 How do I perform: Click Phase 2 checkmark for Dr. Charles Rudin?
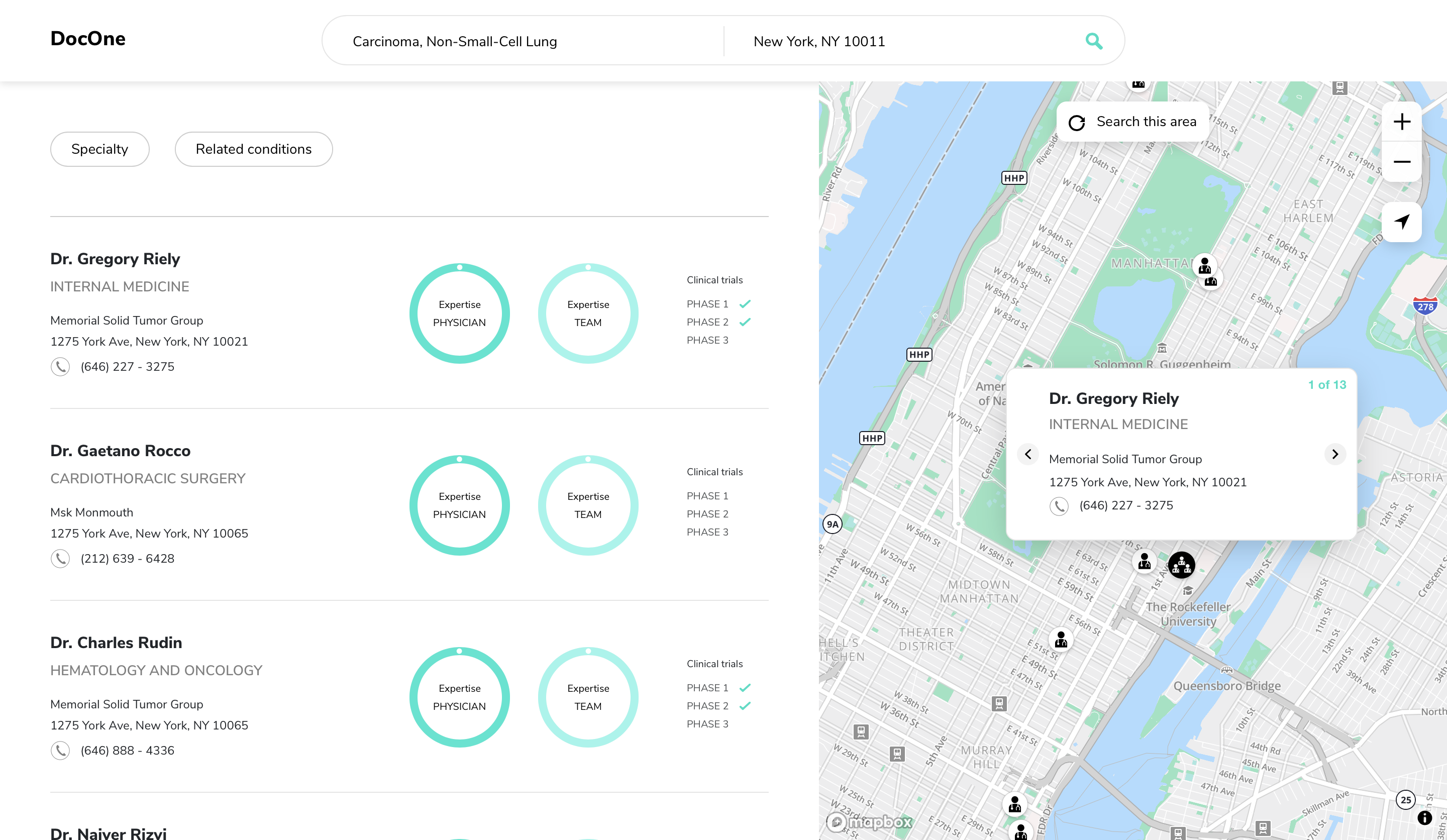(745, 706)
